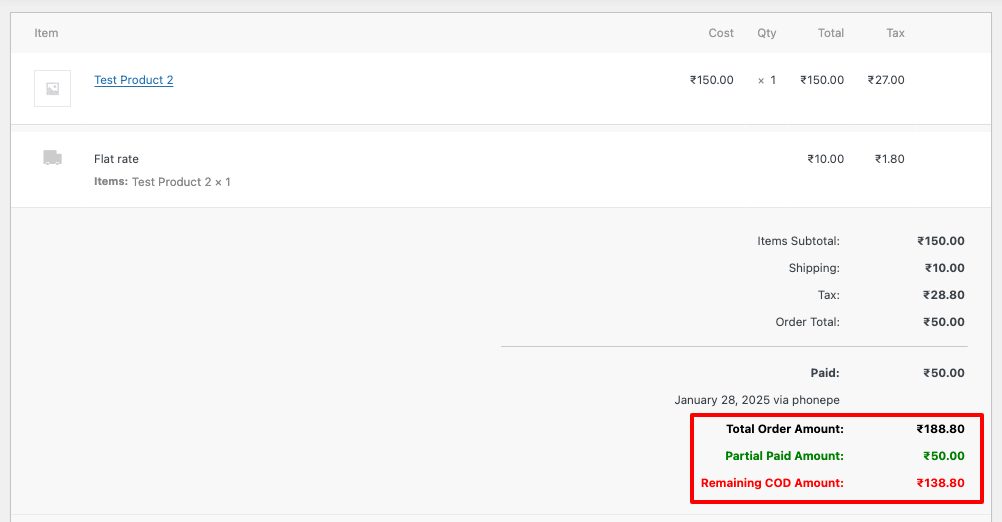The image size is (1002, 522).
Task: Click the product cost ₹150.00 in the Cost column
Action: [711, 80]
